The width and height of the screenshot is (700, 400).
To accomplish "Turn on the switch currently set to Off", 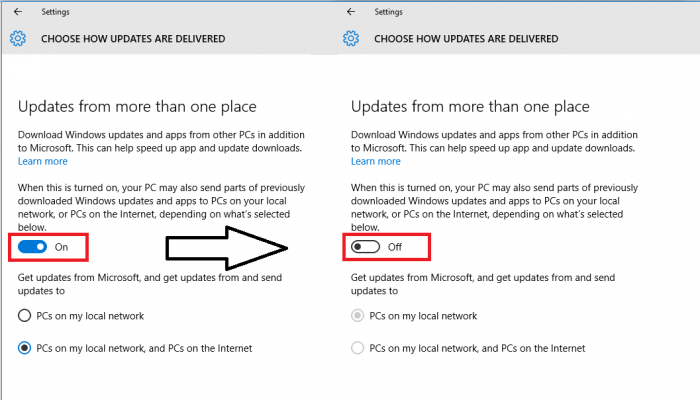I will point(366,246).
